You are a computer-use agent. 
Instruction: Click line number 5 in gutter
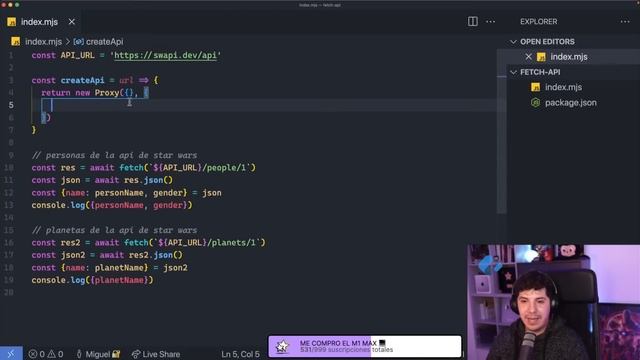coord(11,105)
